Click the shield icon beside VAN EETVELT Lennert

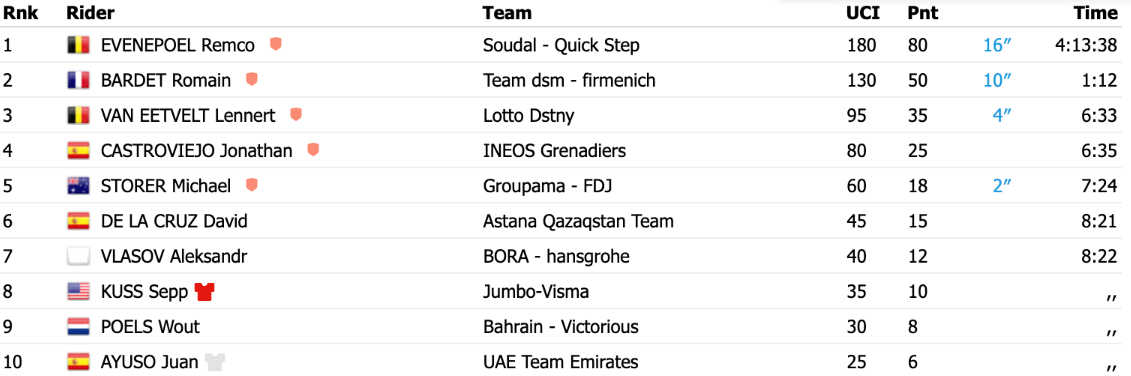296,115
